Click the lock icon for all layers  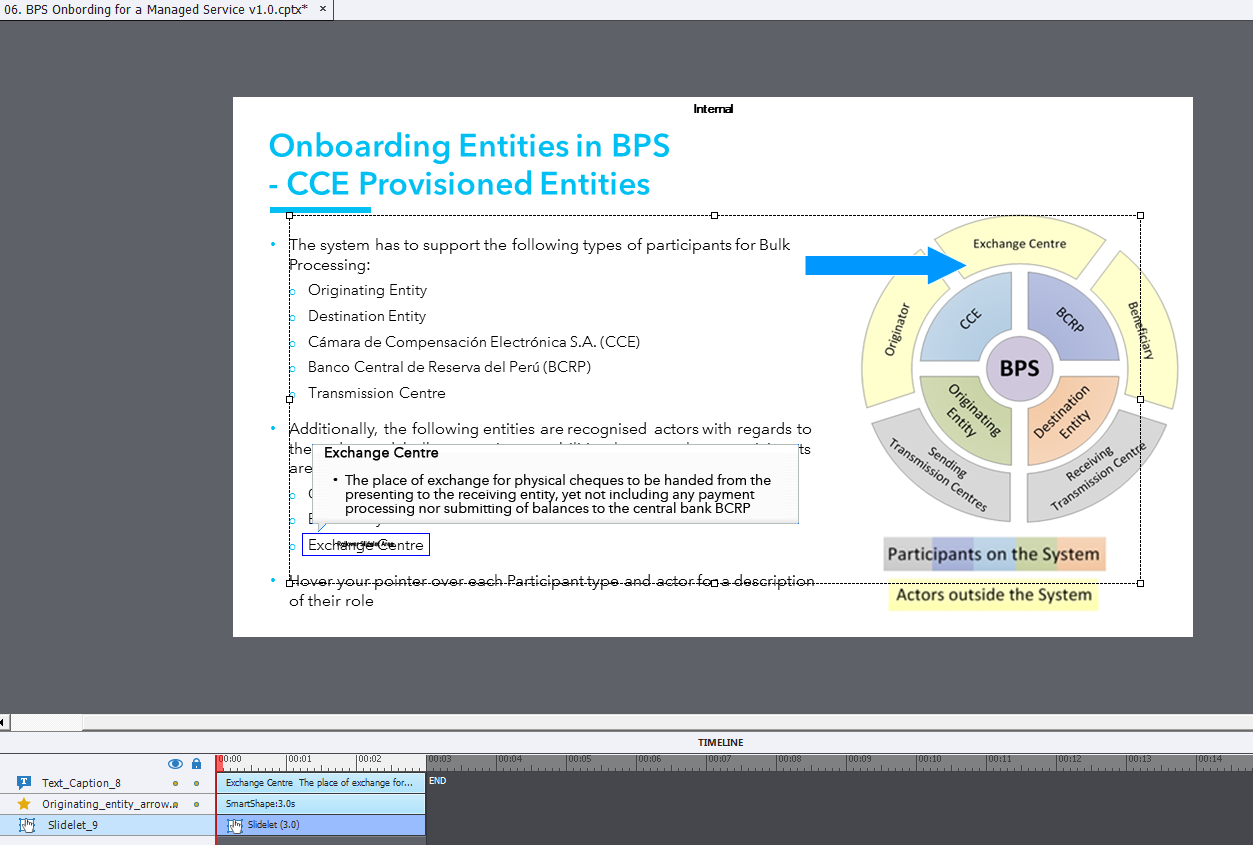click(x=196, y=763)
